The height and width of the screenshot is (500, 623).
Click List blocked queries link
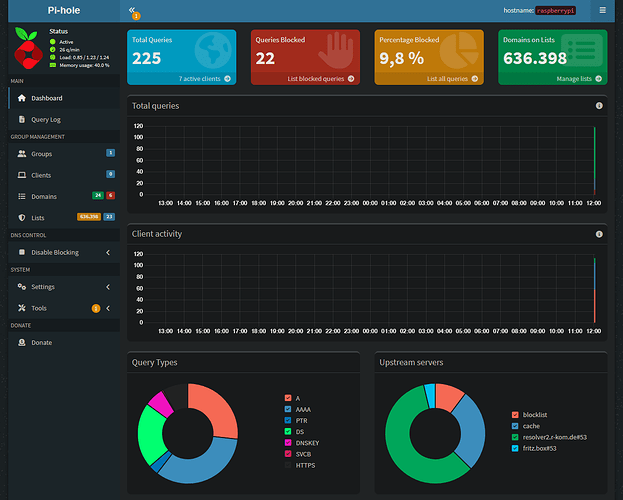tap(316, 79)
